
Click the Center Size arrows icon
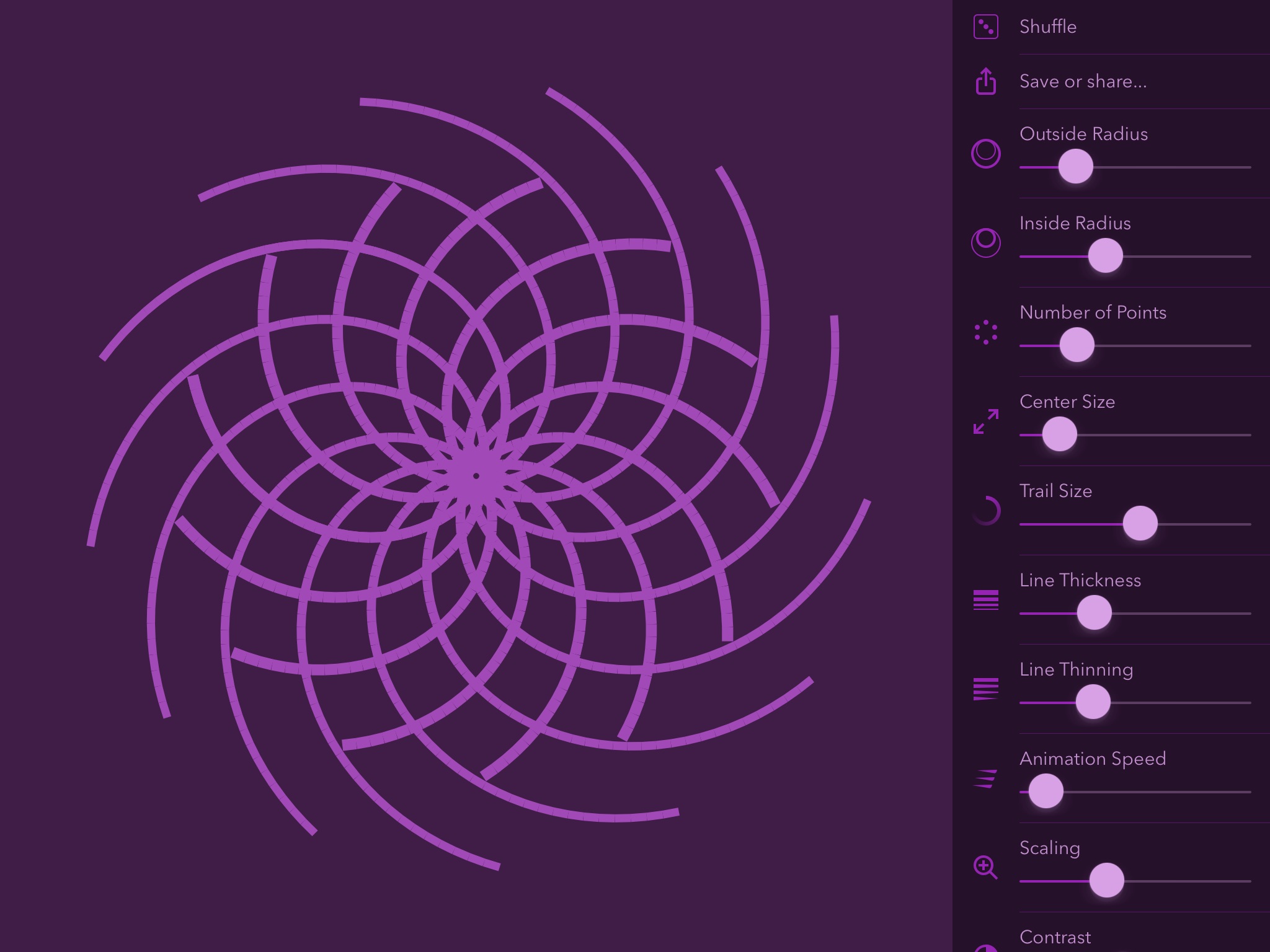[x=985, y=421]
